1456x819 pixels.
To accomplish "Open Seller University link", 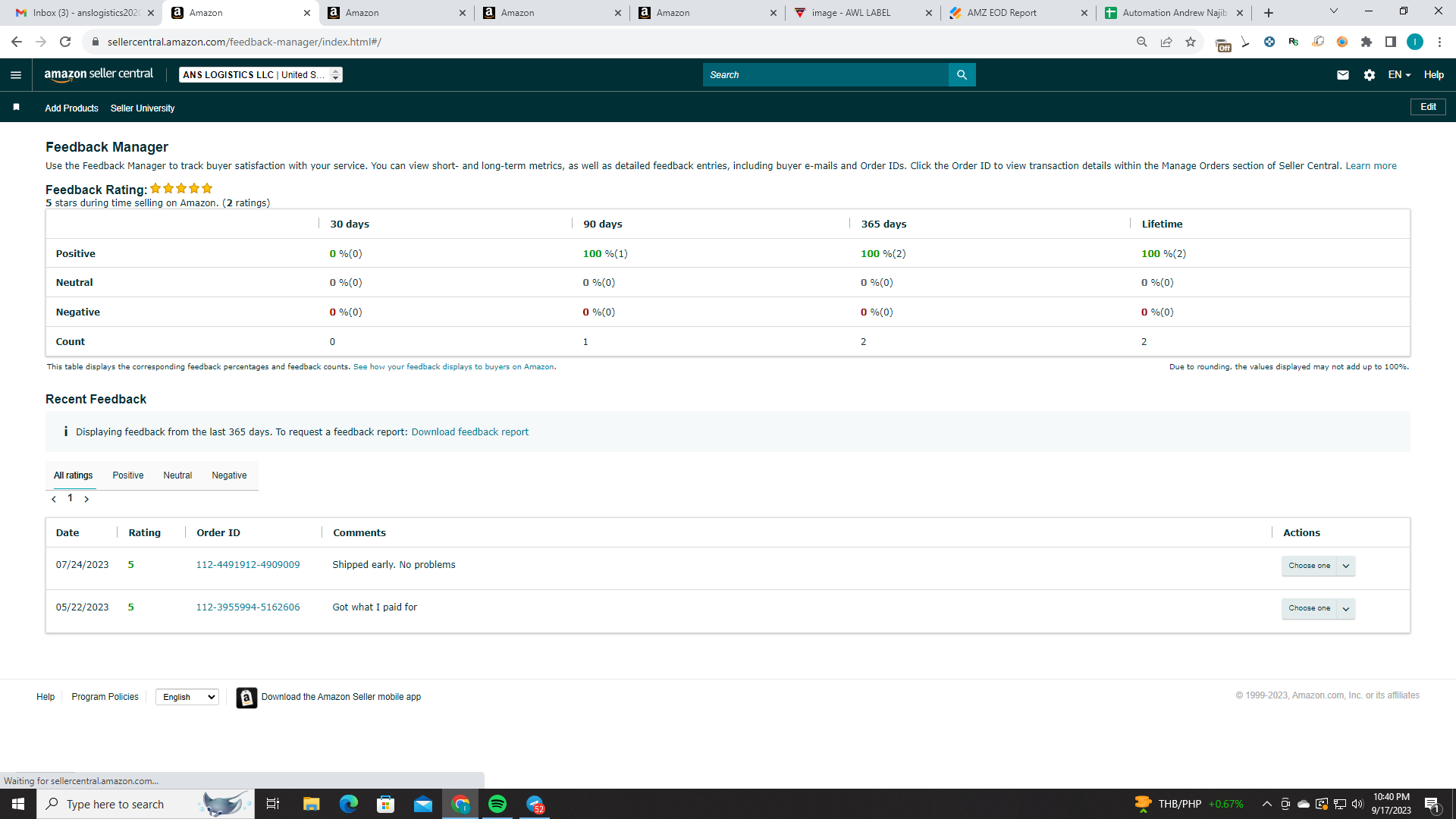I will click(x=143, y=108).
